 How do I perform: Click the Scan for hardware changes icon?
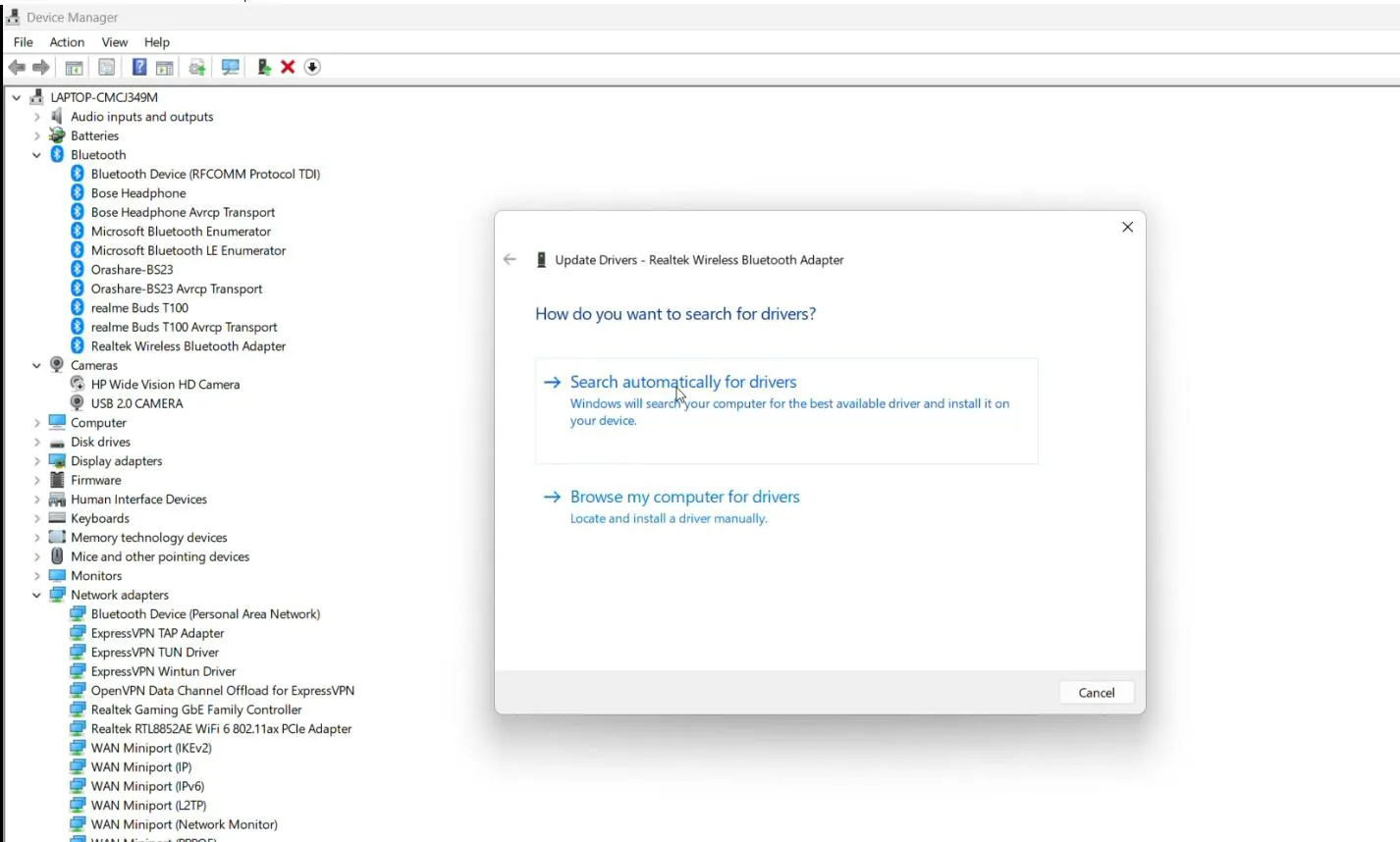(x=230, y=67)
